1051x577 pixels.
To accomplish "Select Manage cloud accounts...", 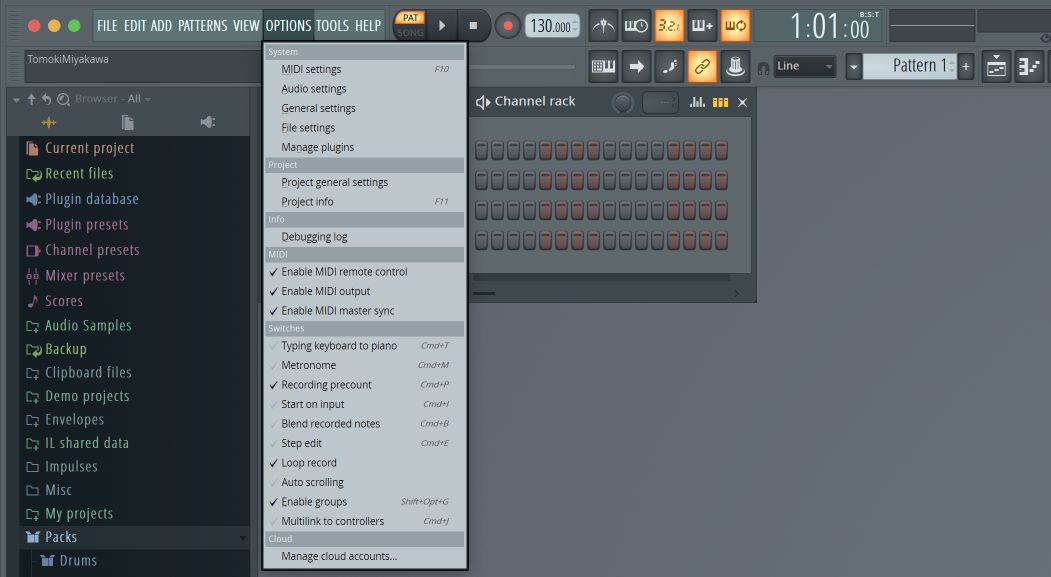I will 365,556.
